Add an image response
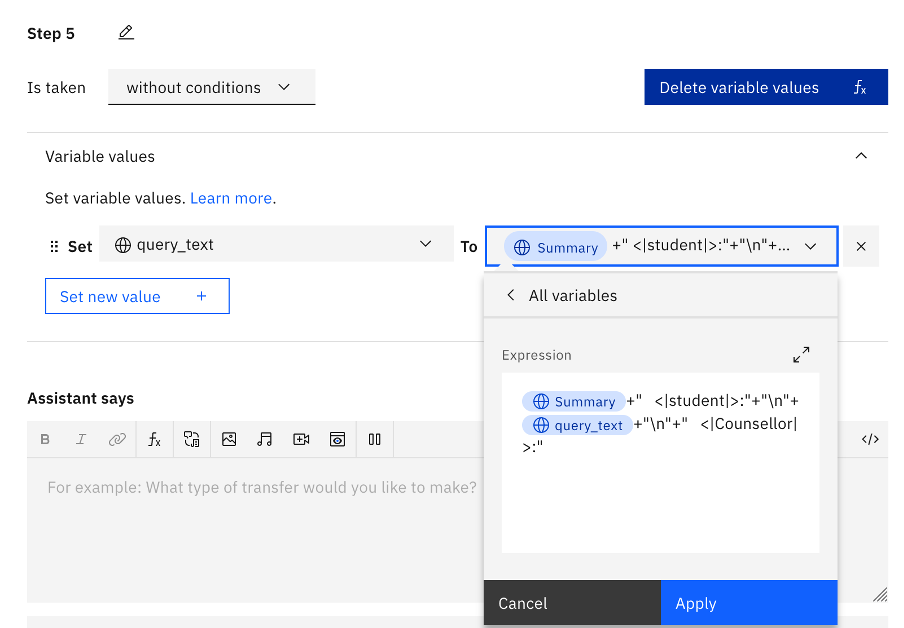 click(x=229, y=439)
